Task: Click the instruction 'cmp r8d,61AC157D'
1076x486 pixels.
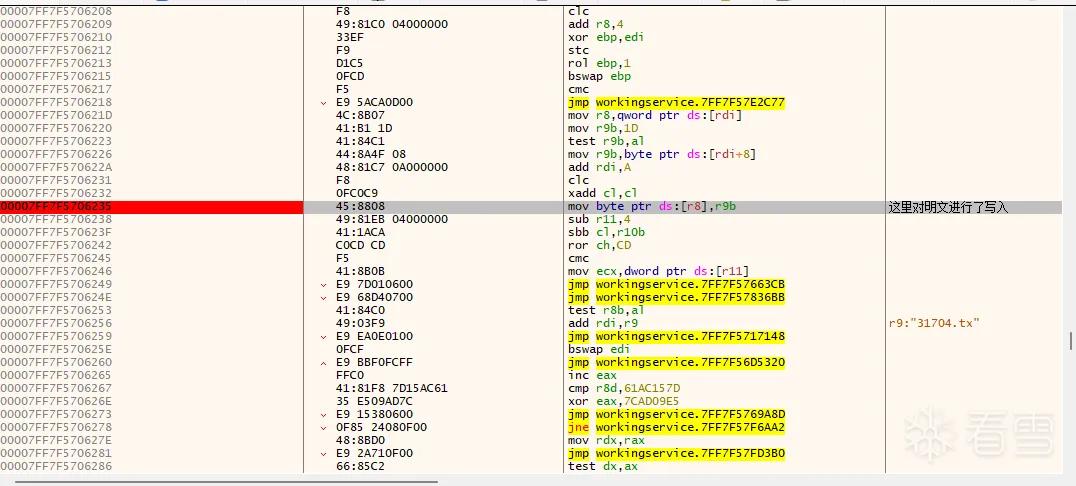Action: click(x=624, y=389)
